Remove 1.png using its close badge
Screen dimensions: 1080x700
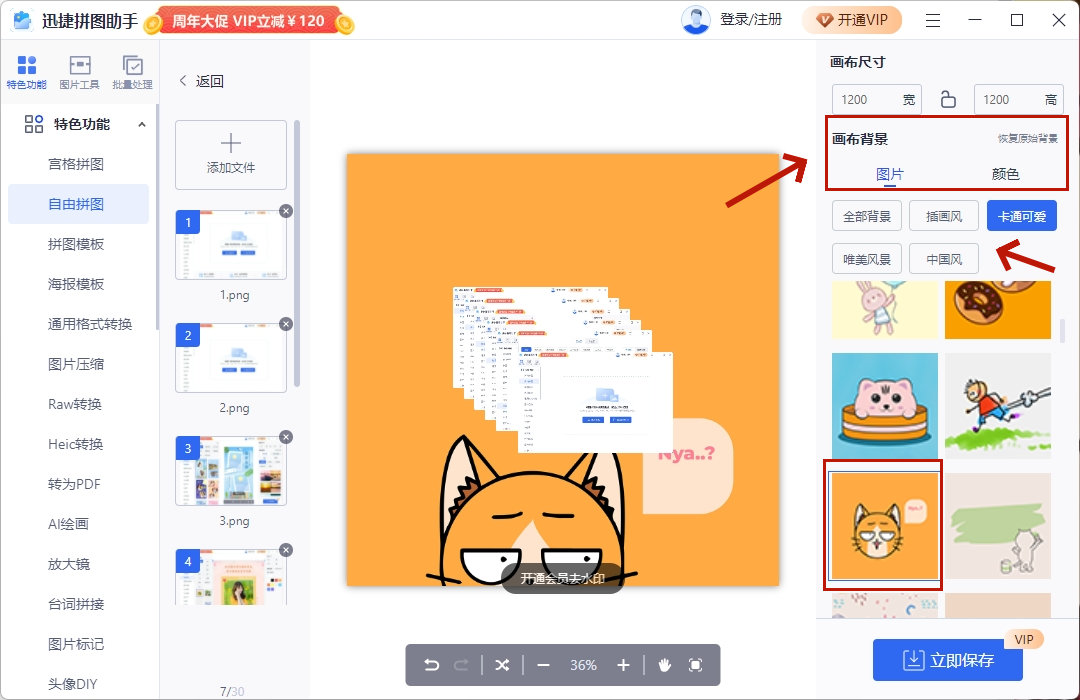(286, 211)
